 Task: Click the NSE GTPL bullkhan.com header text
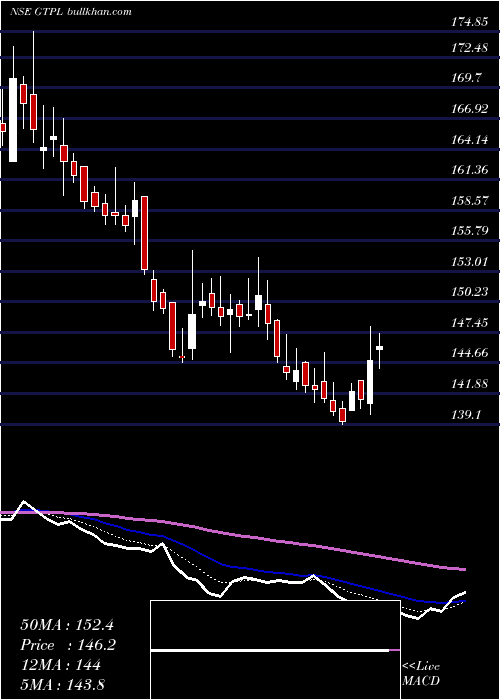tap(71, 12)
